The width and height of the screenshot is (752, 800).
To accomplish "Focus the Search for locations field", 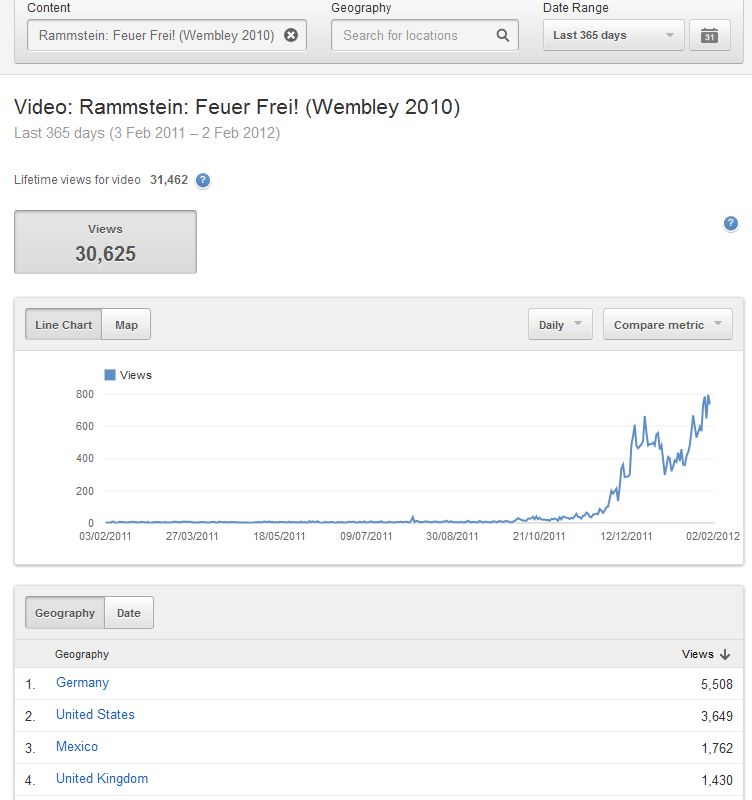I will point(424,35).
